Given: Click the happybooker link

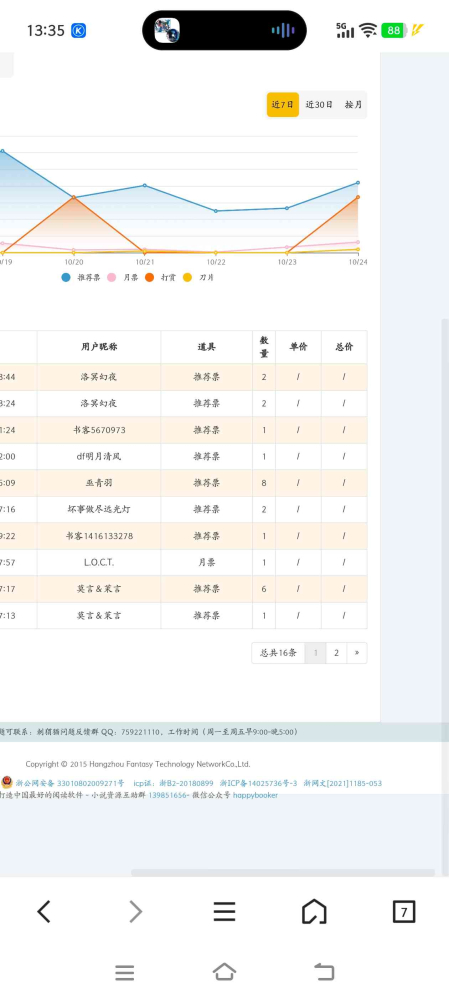Looking at the screenshot, I should point(255,795).
